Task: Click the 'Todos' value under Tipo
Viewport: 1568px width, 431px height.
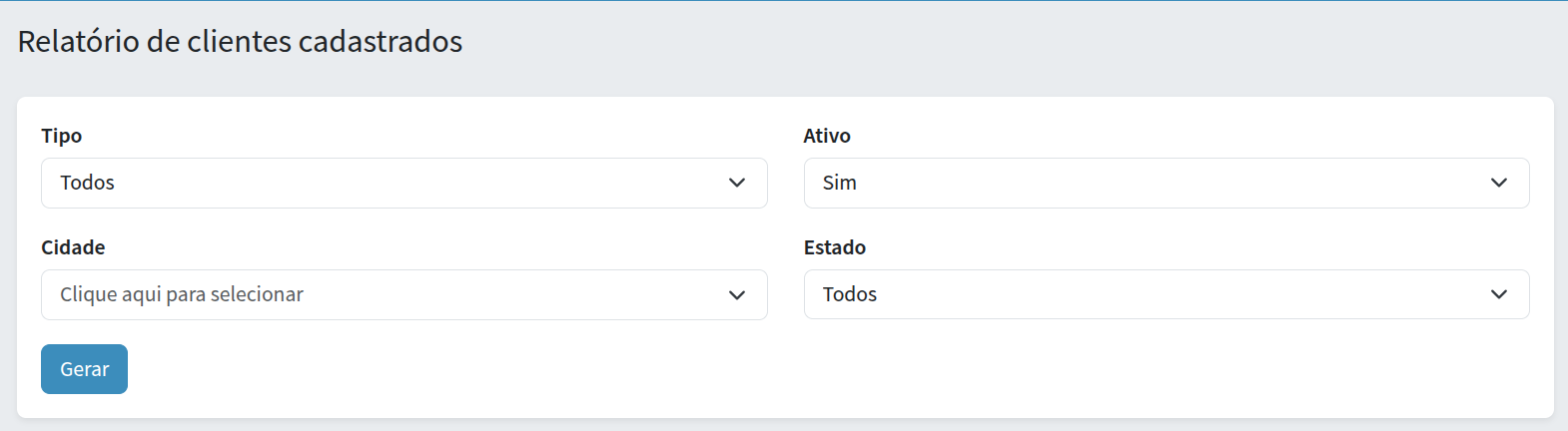Action: tap(88, 183)
